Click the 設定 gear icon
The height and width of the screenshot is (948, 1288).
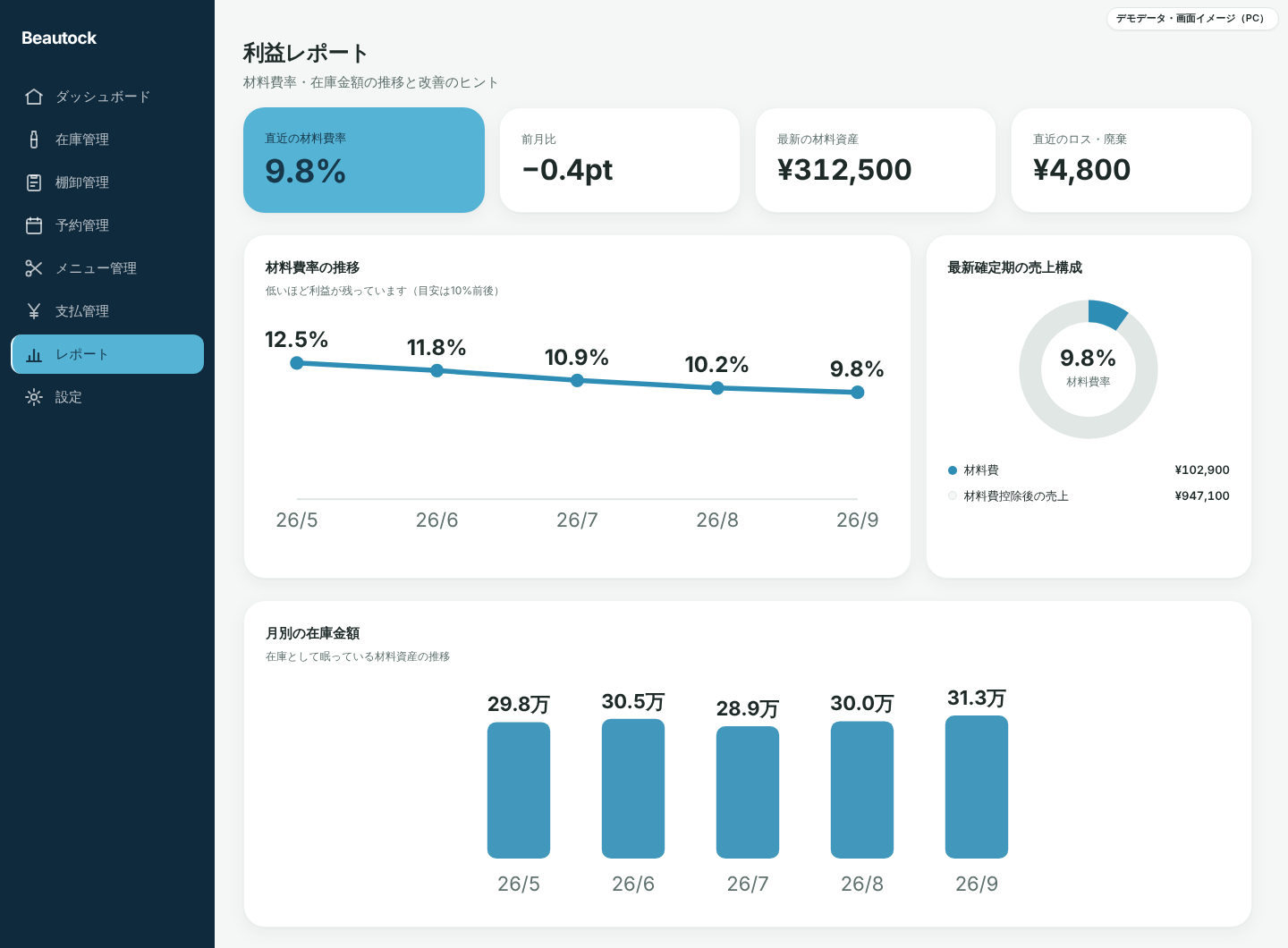[34, 397]
